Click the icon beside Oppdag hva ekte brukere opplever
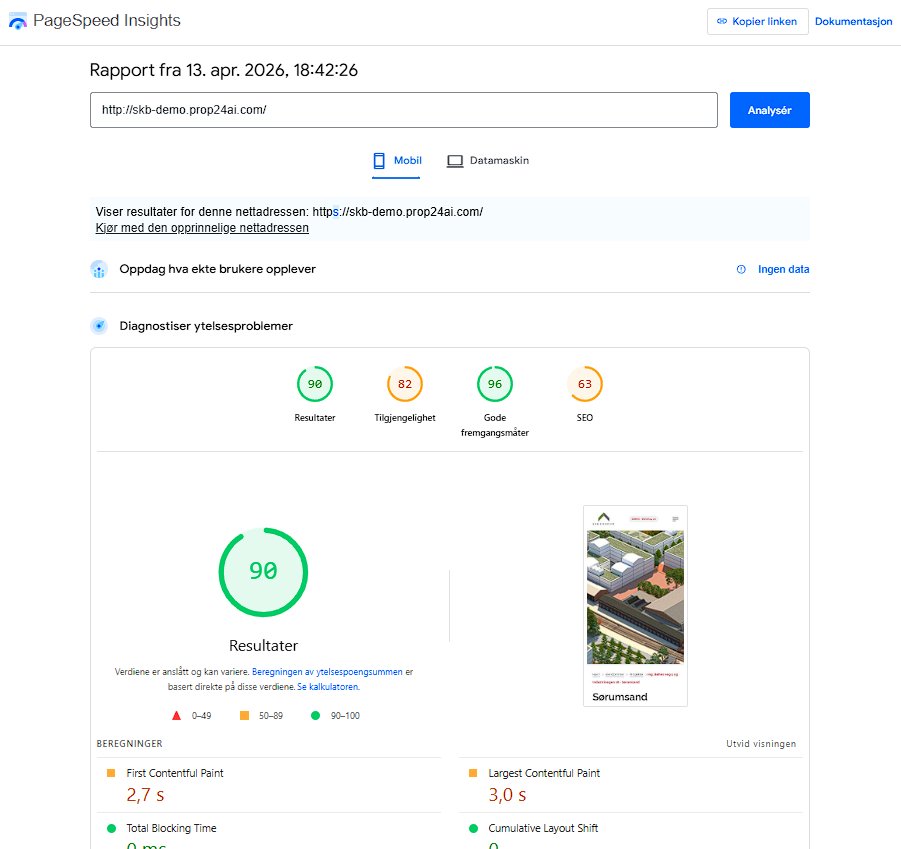The width and height of the screenshot is (901, 849). [x=99, y=269]
